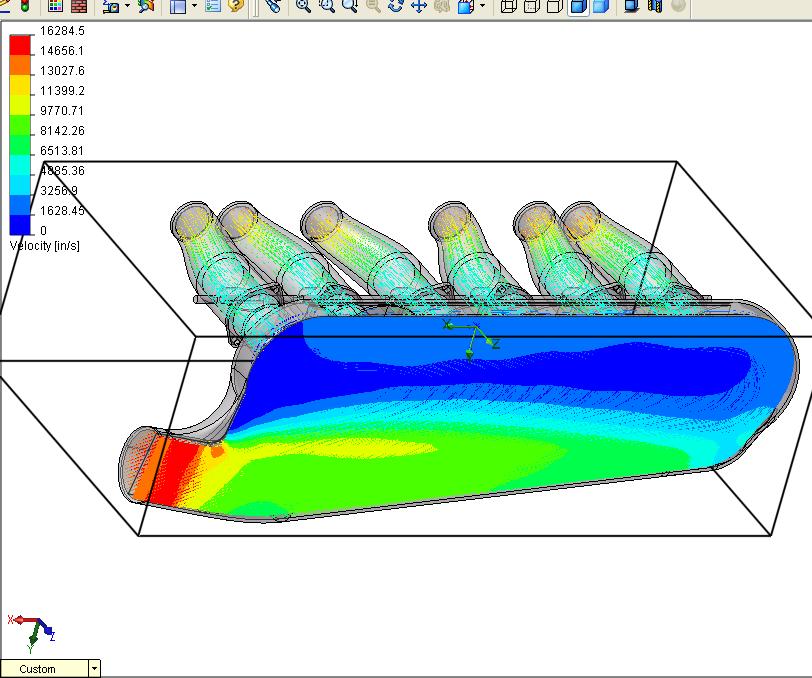Click the brick wall texture icon
Image resolution: width=812 pixels, height=678 pixels.
(79, 5)
